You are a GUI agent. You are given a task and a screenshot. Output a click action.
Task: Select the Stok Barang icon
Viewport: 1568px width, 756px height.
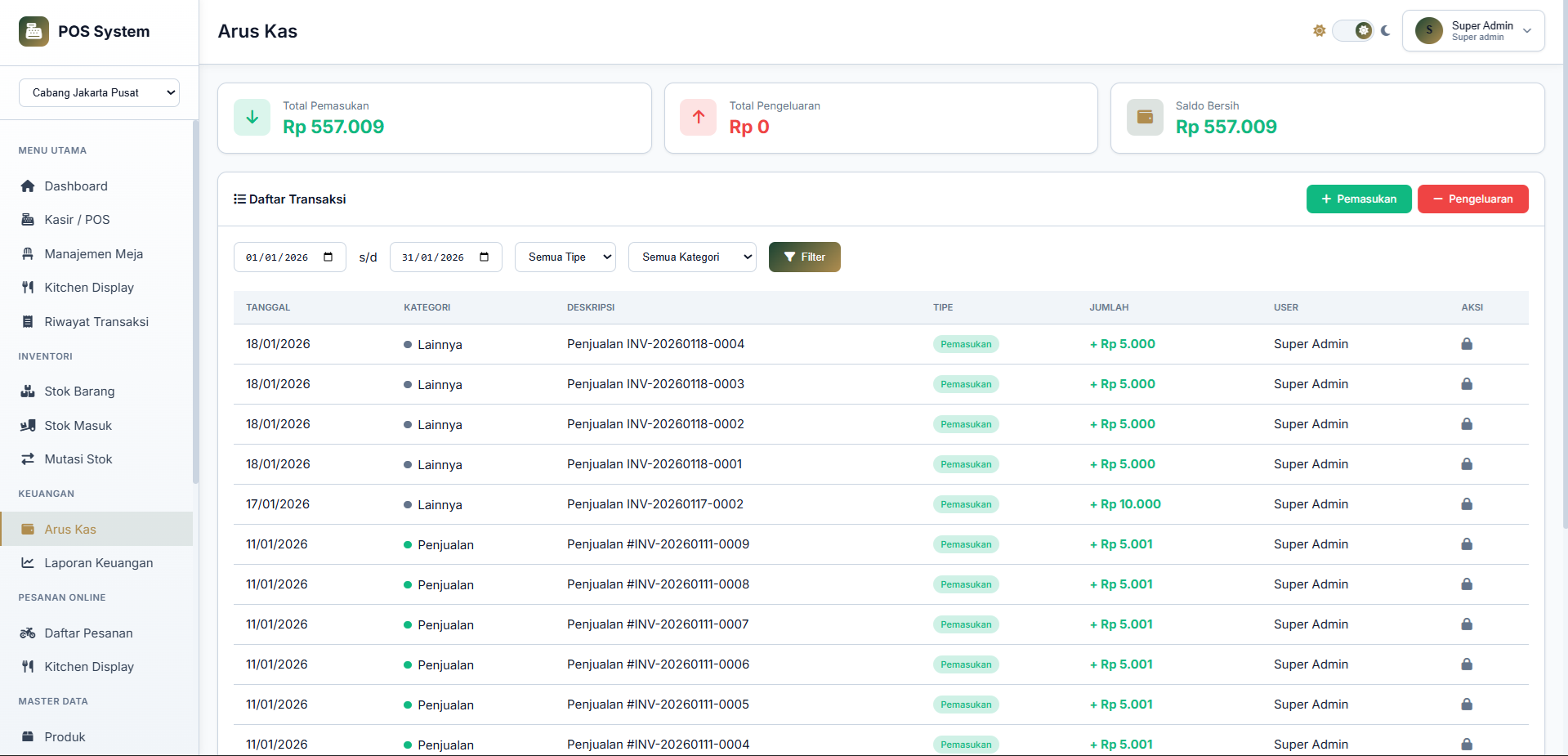[29, 391]
